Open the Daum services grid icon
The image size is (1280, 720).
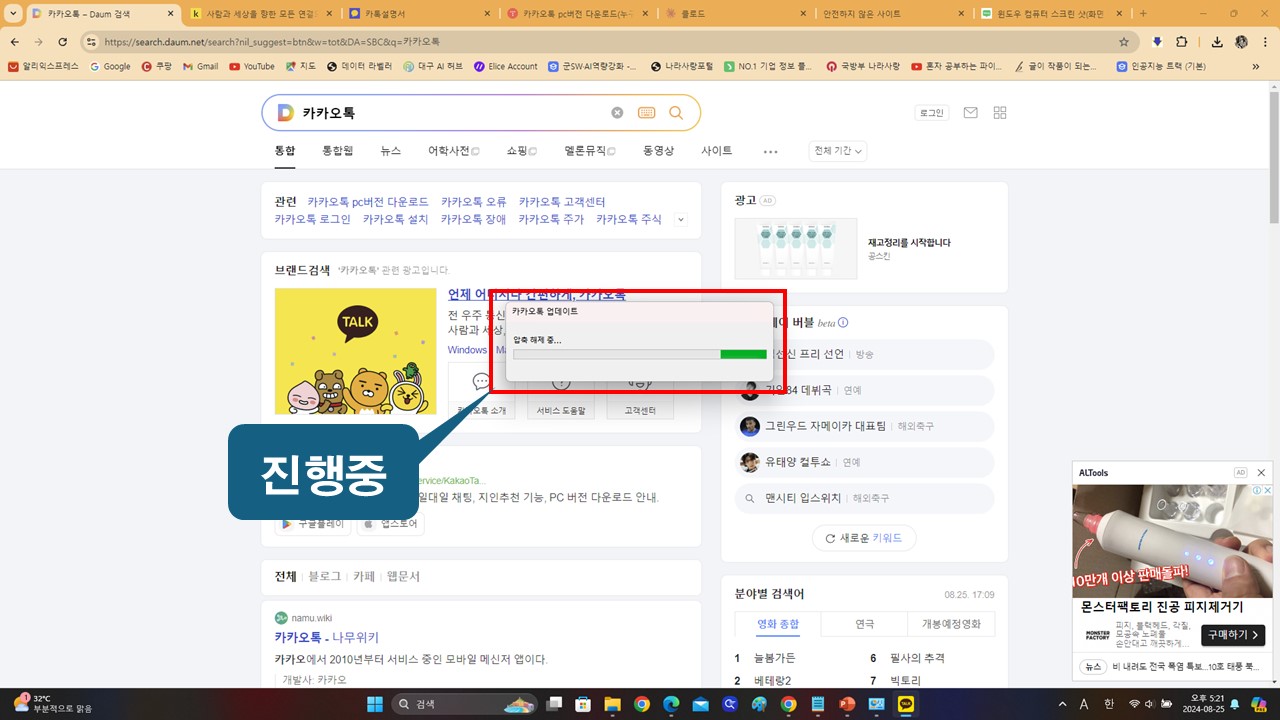(x=1000, y=113)
